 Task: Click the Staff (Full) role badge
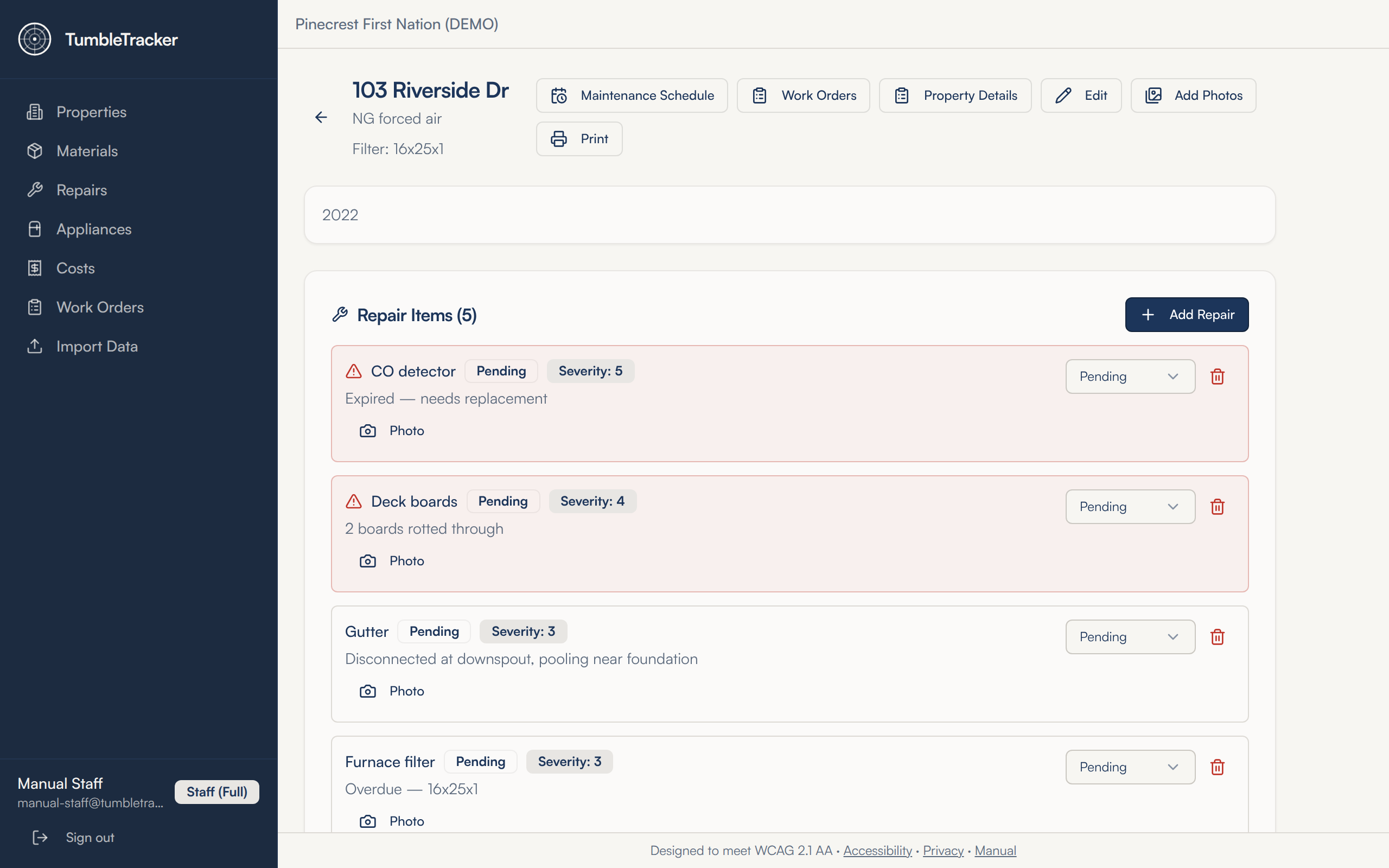point(217,792)
